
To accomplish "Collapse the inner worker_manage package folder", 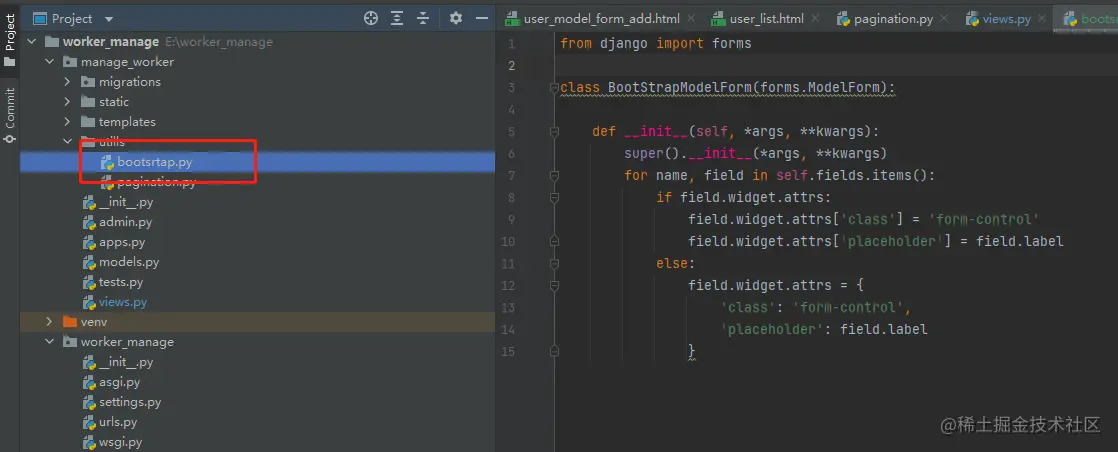I will pos(49,341).
